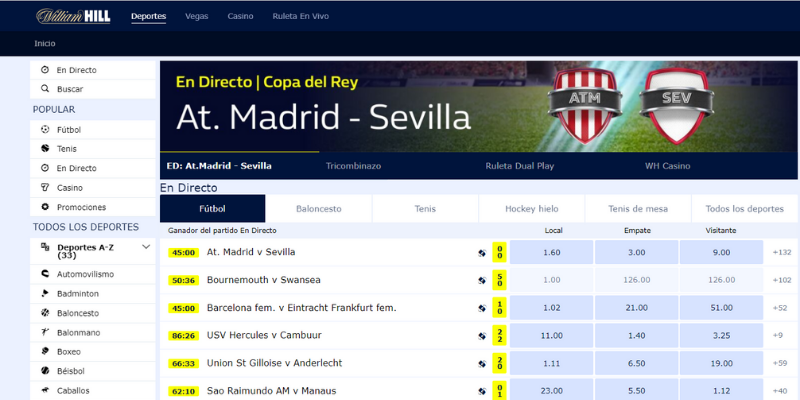Open Bournemouth v Swansea match

pos(264,280)
